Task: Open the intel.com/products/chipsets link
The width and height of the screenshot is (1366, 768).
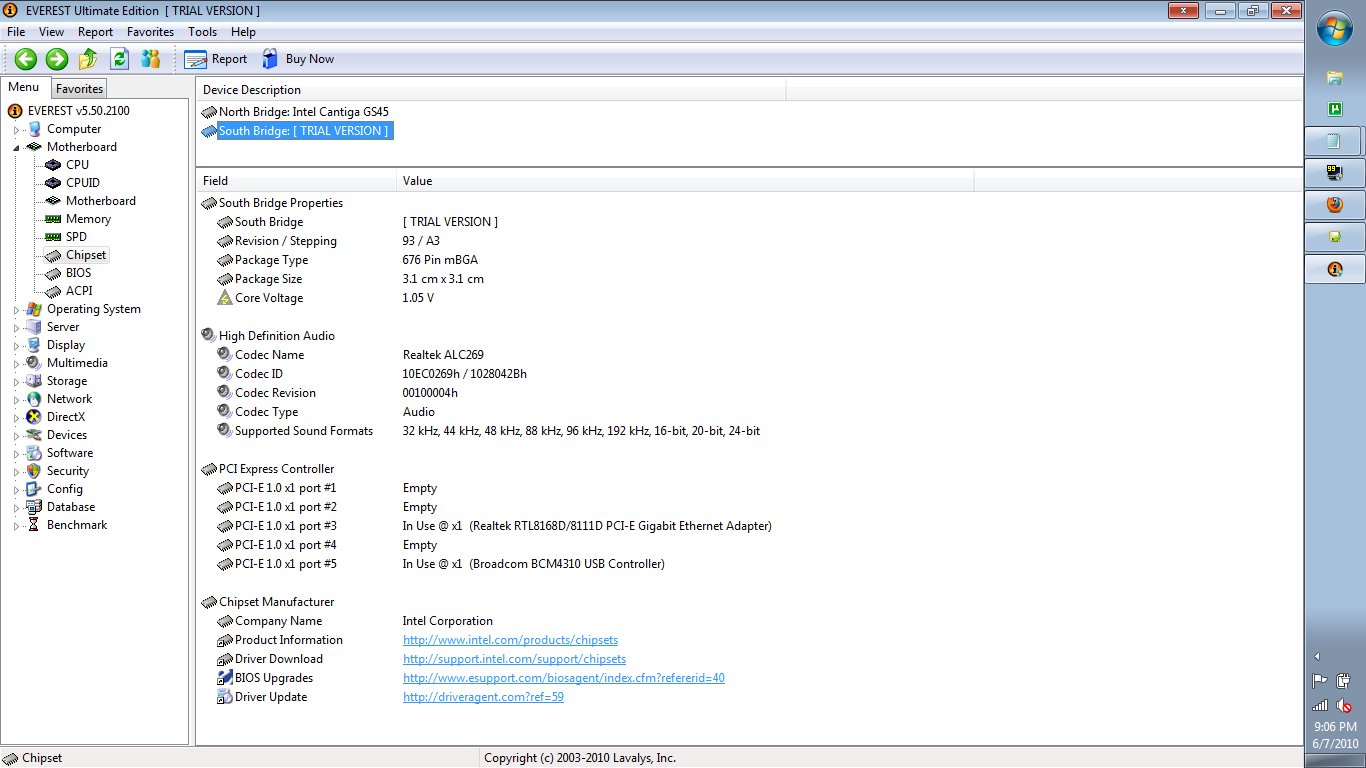Action: point(510,640)
